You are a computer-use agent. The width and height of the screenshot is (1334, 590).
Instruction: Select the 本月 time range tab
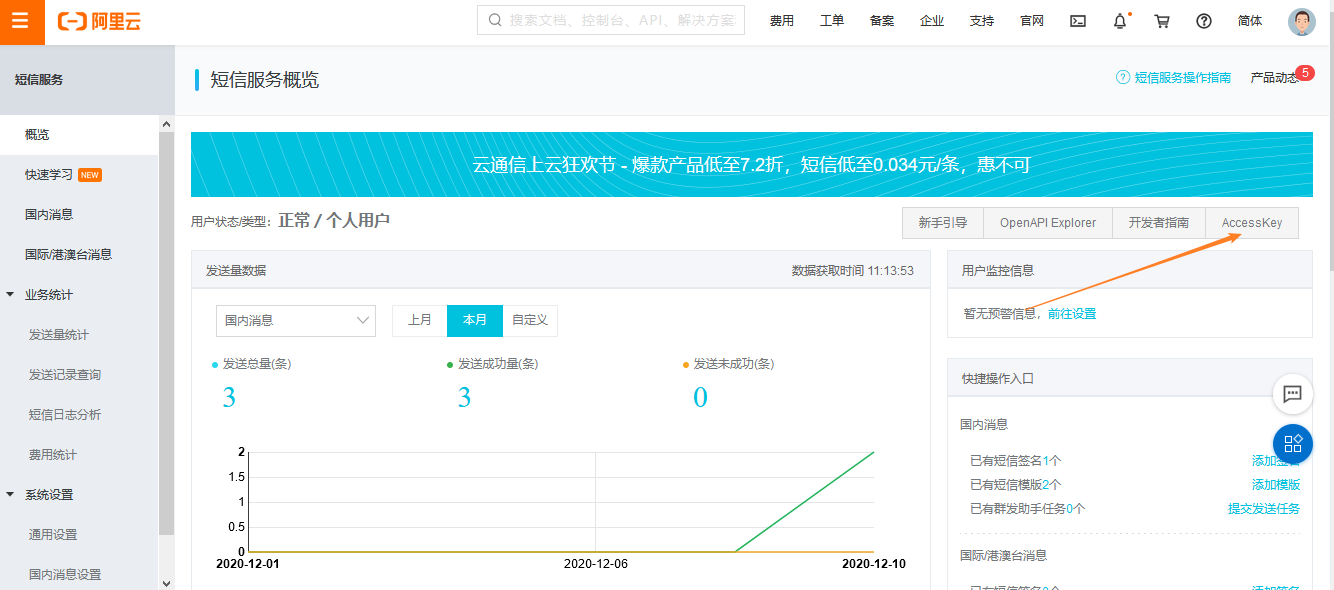coord(475,320)
